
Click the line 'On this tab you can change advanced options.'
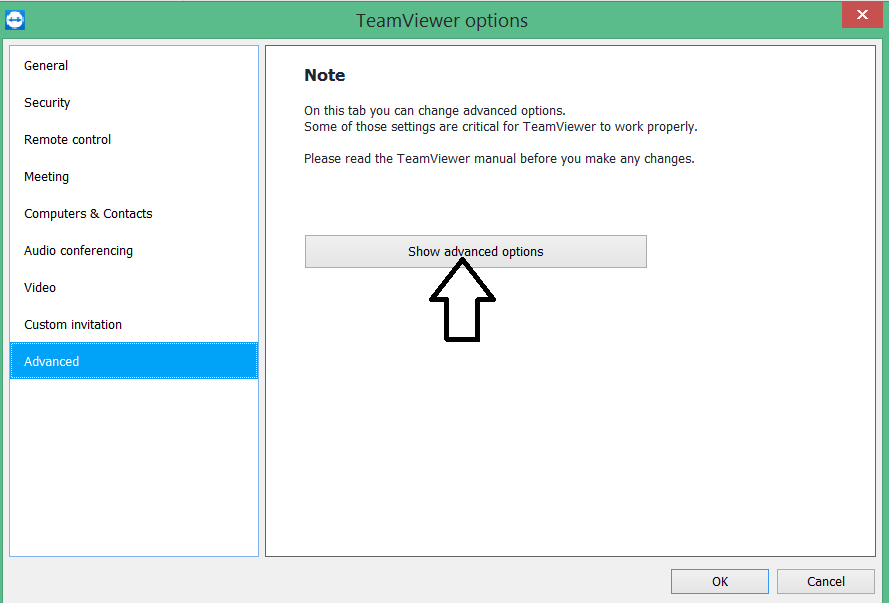click(435, 111)
